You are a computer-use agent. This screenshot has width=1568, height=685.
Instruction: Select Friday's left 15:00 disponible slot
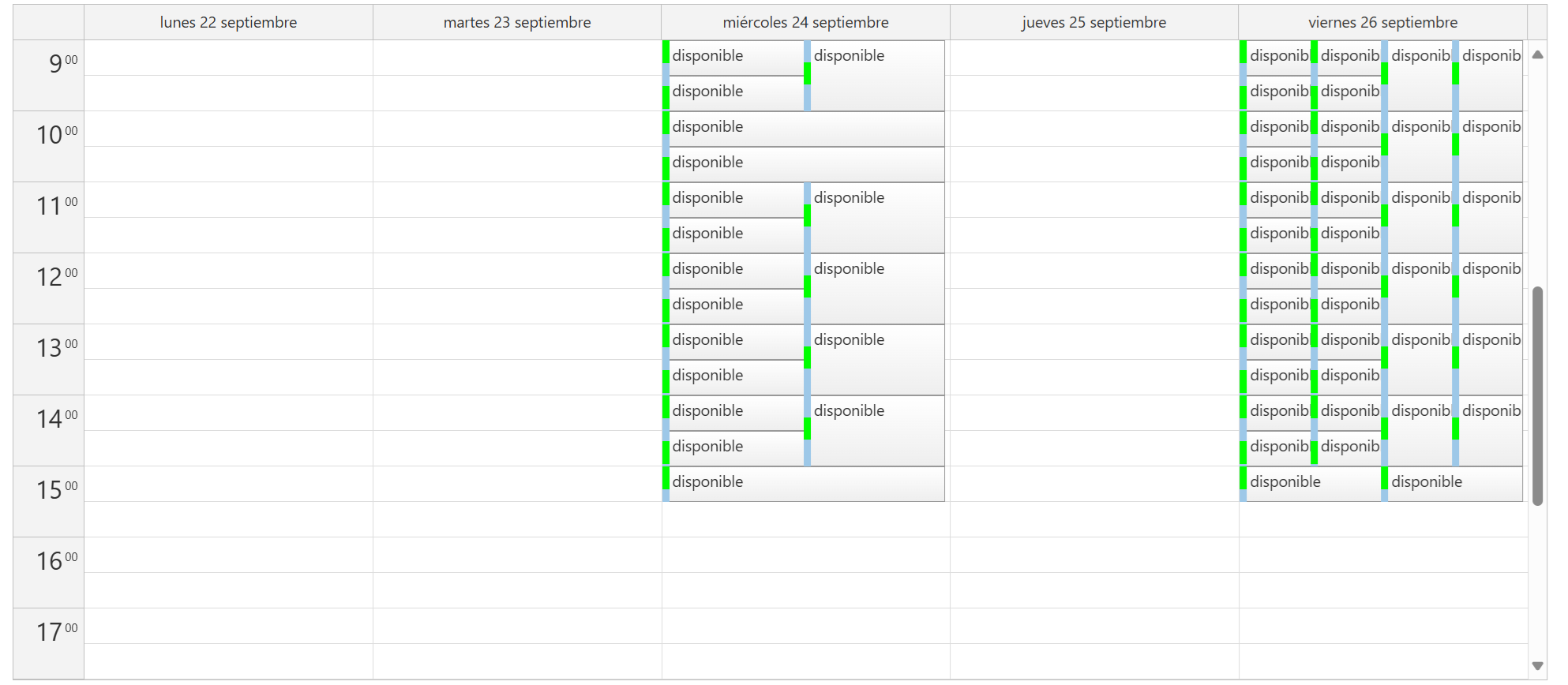coord(1311,483)
